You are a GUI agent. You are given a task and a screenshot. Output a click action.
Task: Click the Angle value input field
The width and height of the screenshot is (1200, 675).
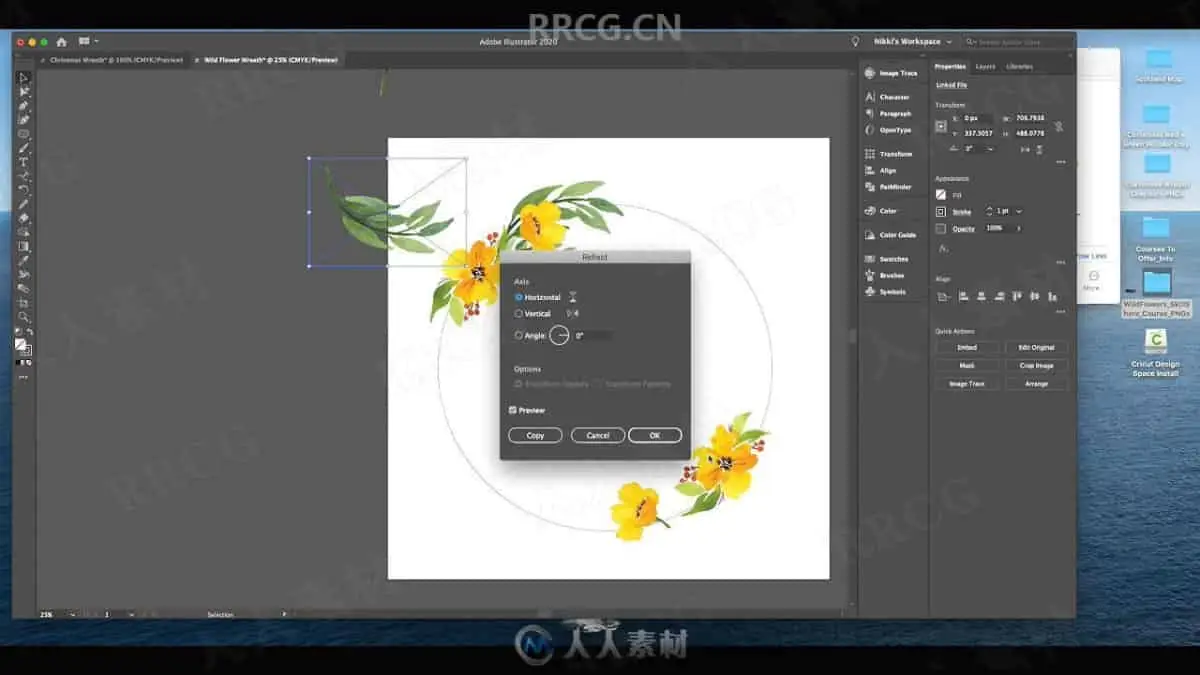point(592,336)
